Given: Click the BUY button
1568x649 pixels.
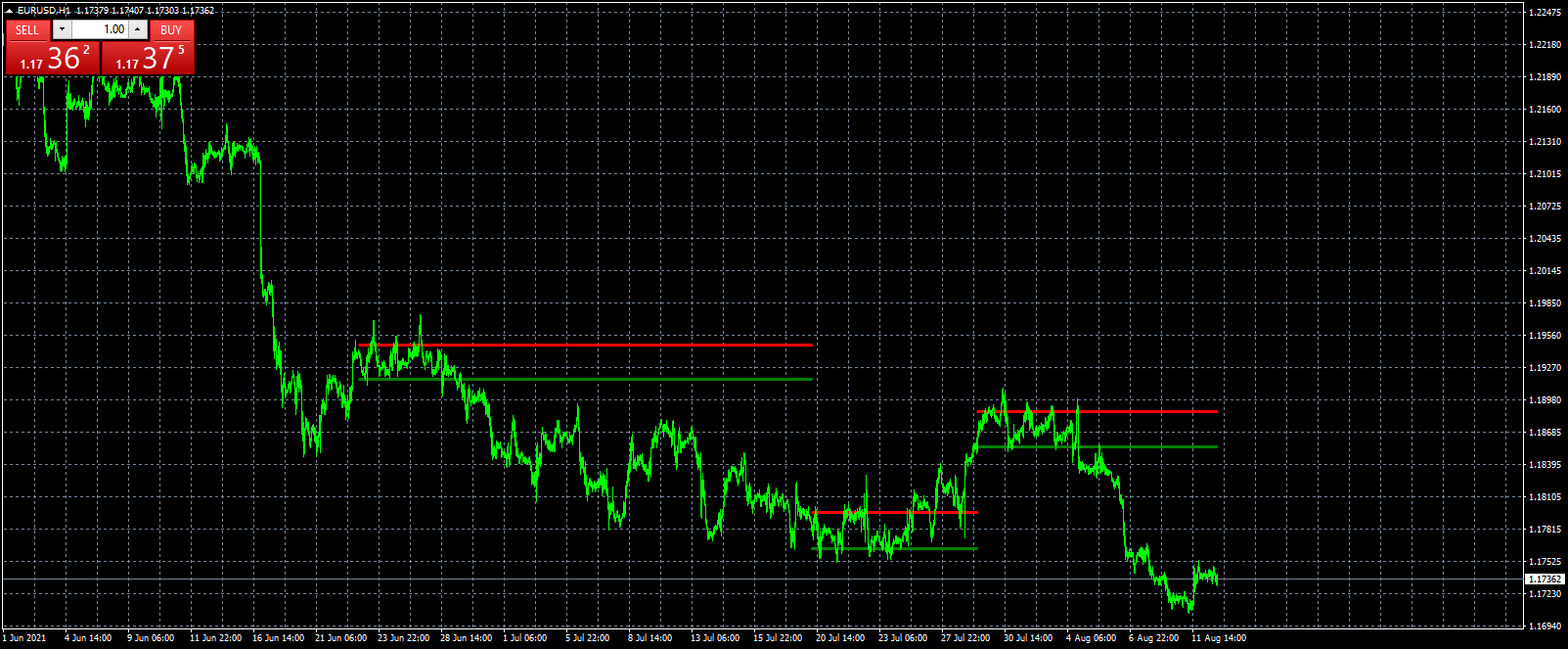Looking at the screenshot, I should (171, 30).
